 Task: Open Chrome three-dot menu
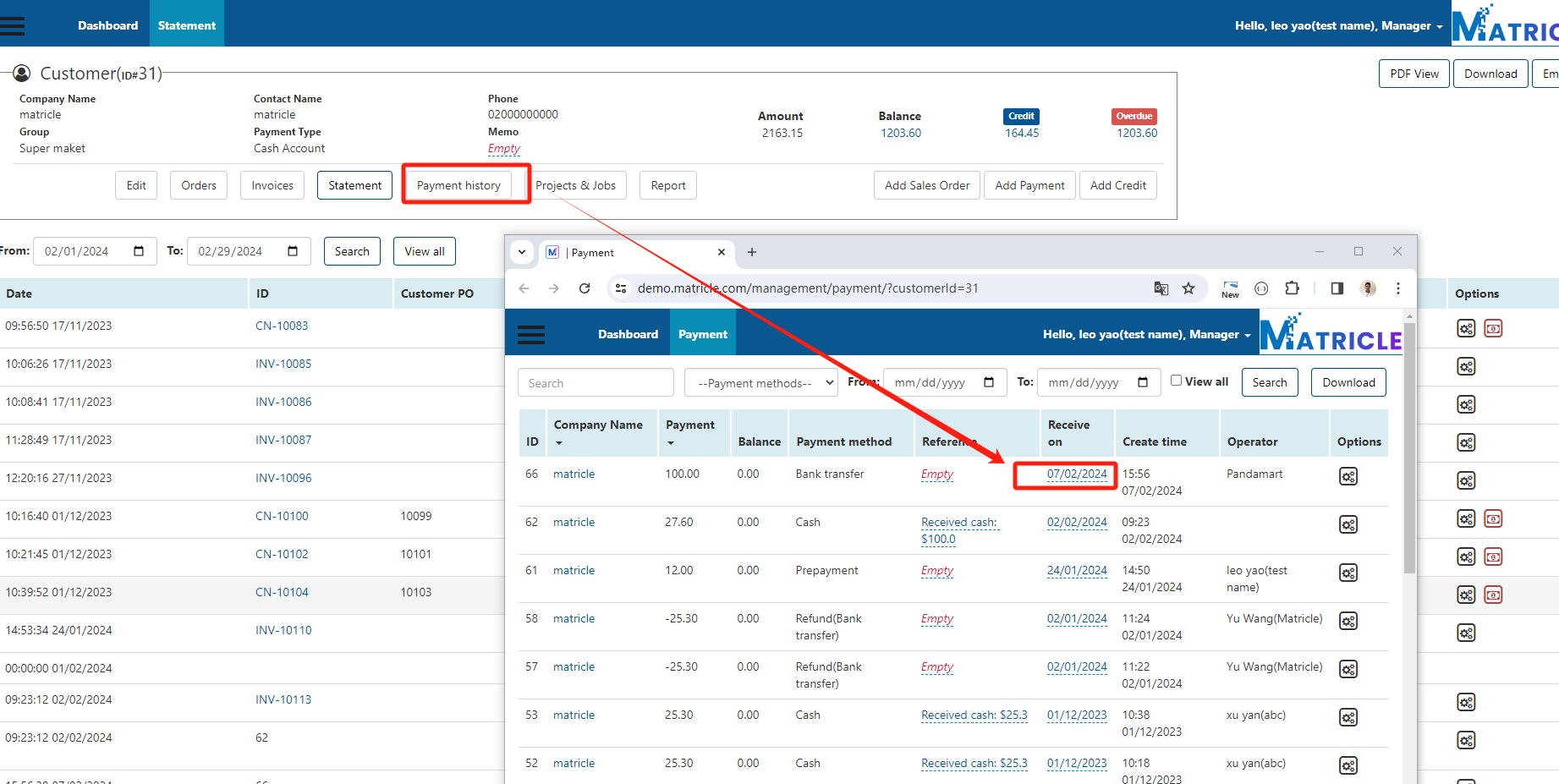pyautogui.click(x=1398, y=288)
